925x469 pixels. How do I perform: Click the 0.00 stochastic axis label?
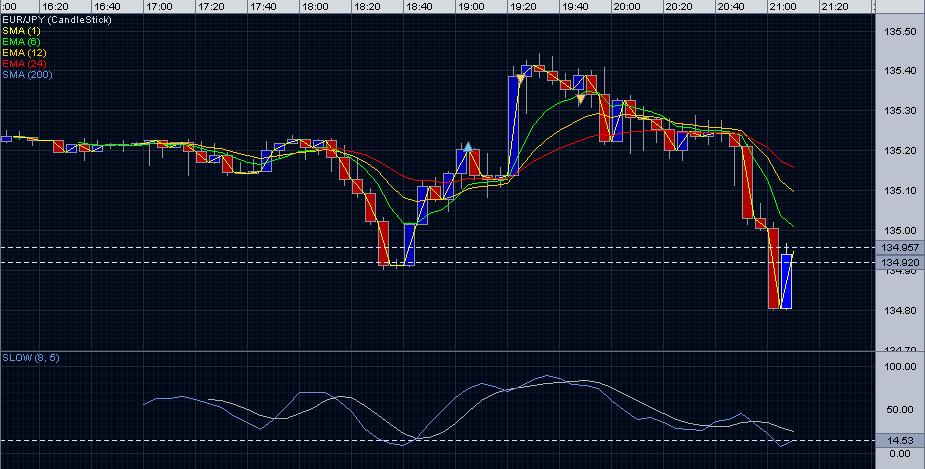900,453
